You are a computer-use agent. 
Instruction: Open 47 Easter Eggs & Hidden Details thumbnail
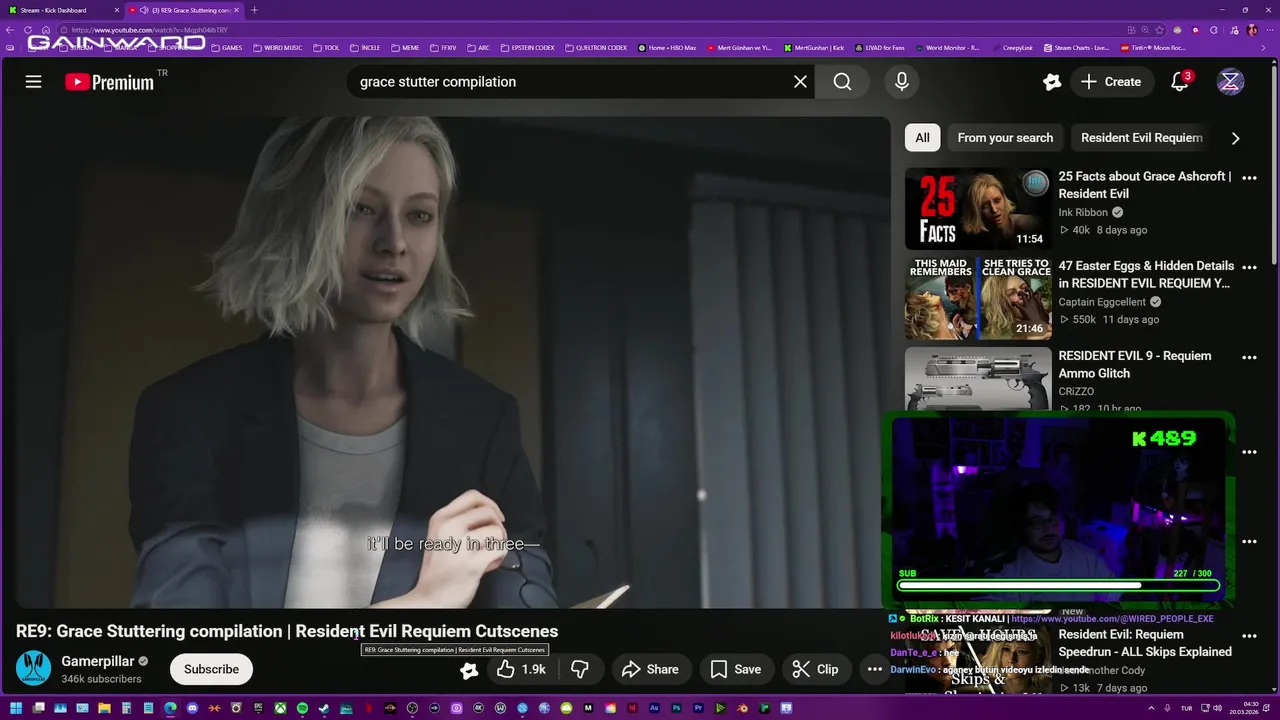(x=978, y=298)
